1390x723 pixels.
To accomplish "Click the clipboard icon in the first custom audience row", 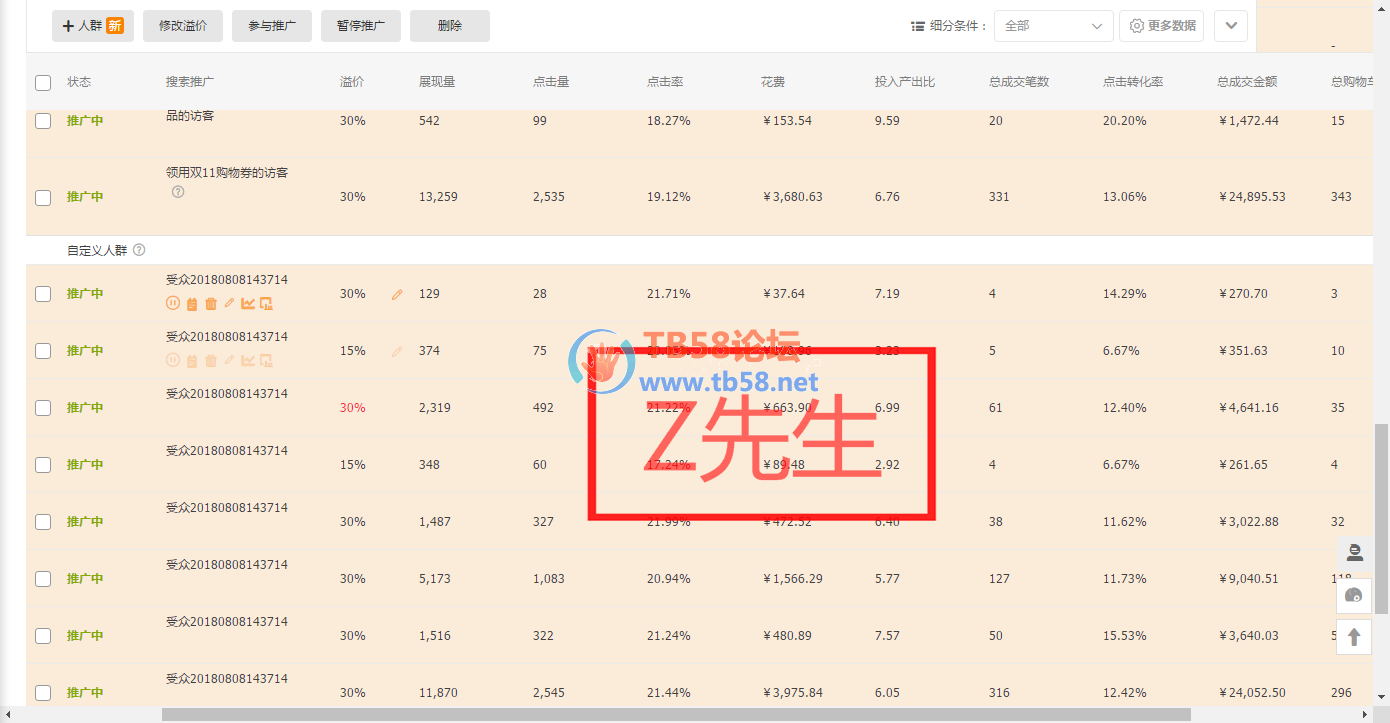I will pos(191,304).
